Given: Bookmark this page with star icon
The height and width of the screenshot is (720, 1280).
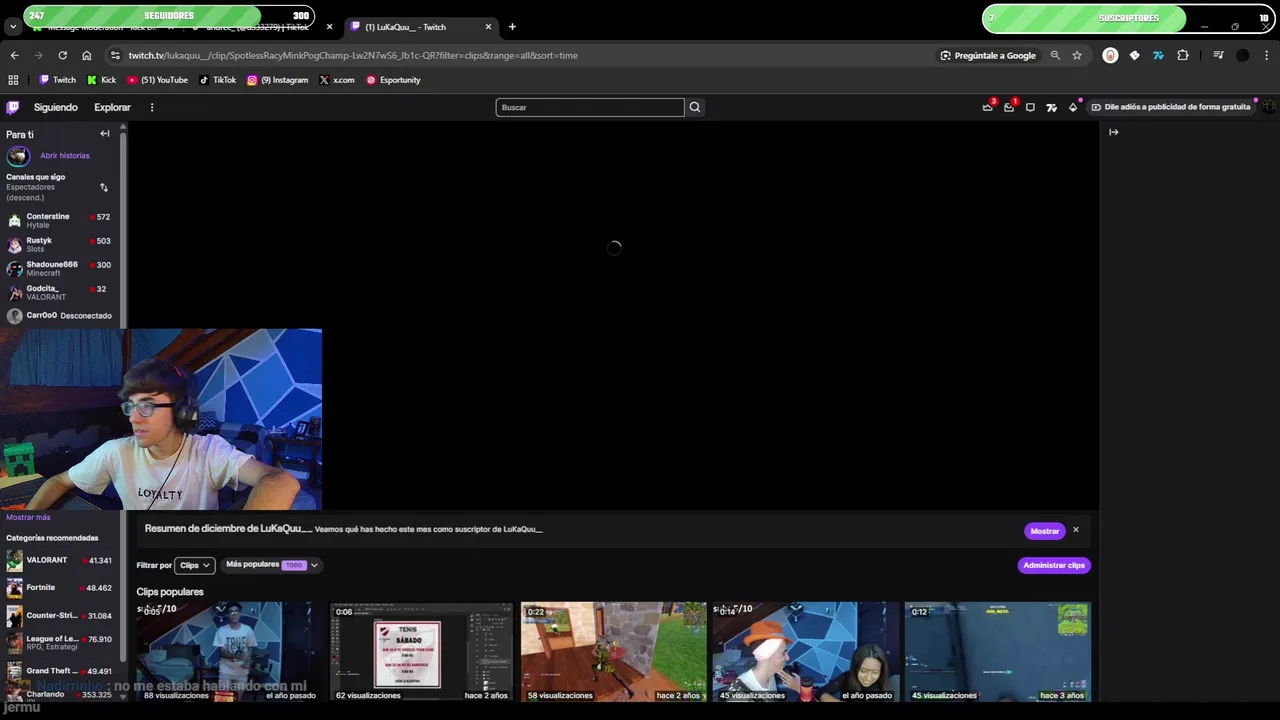Looking at the screenshot, I should tap(1077, 55).
